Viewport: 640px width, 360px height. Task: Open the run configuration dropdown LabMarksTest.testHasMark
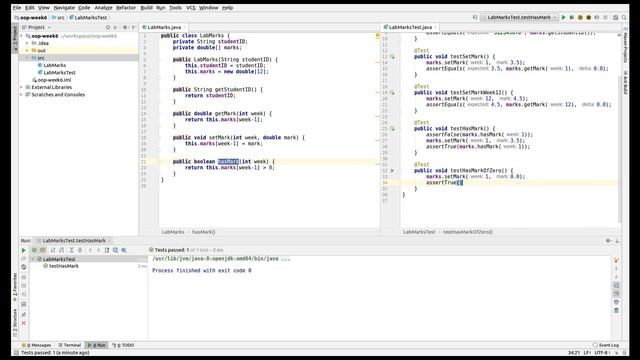(x=519, y=18)
